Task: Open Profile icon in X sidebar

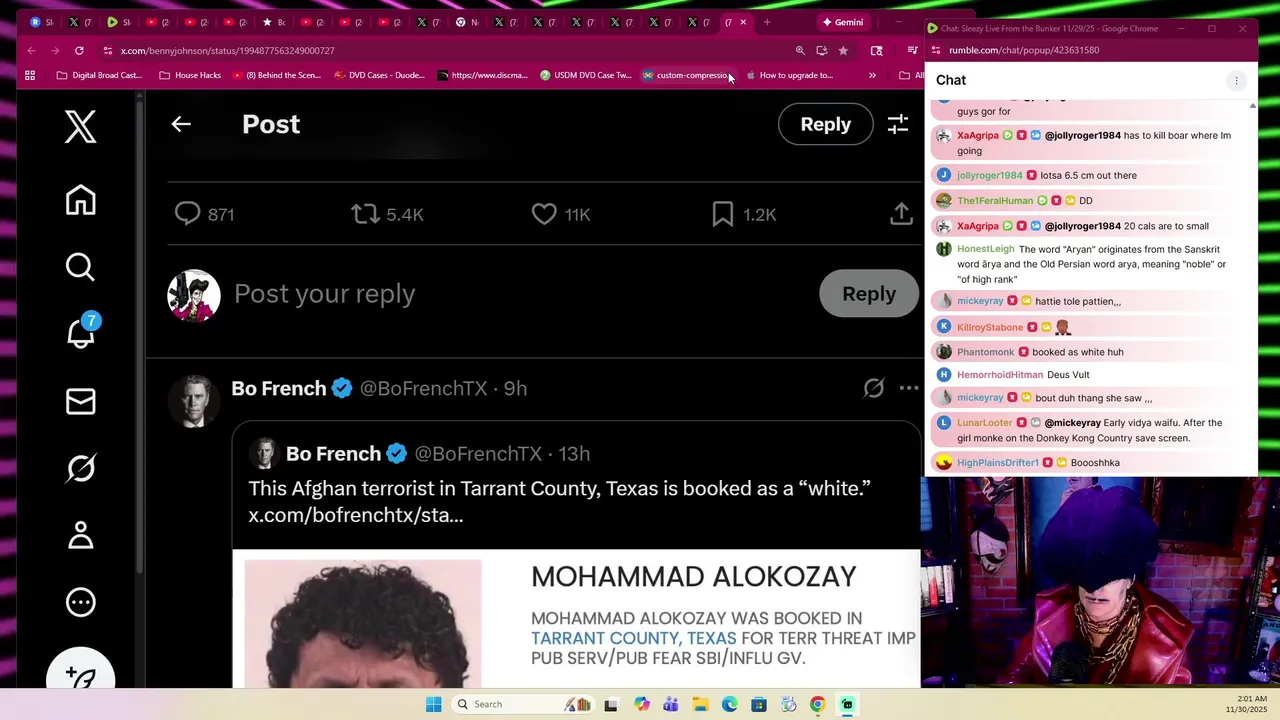Action: coord(80,535)
